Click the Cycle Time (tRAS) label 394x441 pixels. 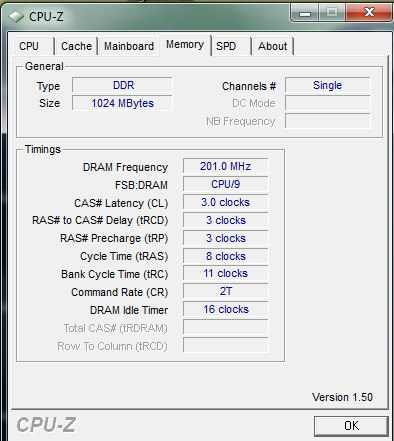coord(124,256)
